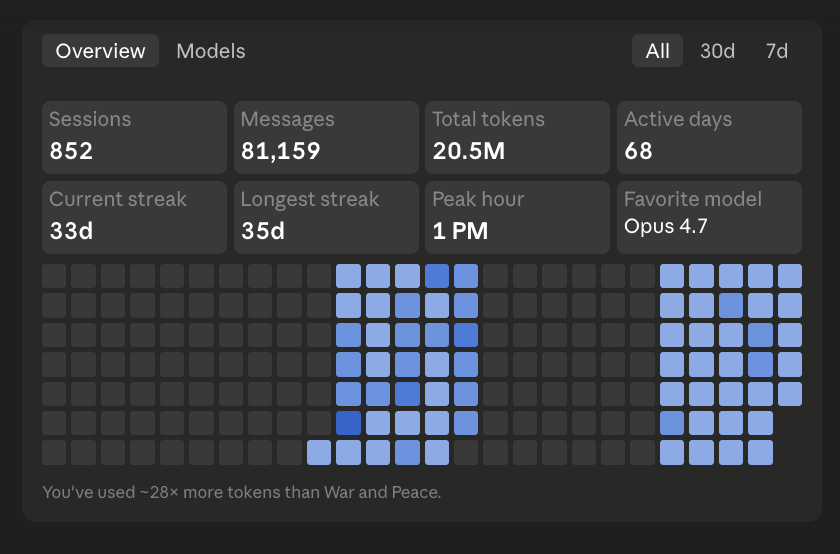Click the Favorite model label
The height and width of the screenshot is (554, 840).
coord(693,199)
